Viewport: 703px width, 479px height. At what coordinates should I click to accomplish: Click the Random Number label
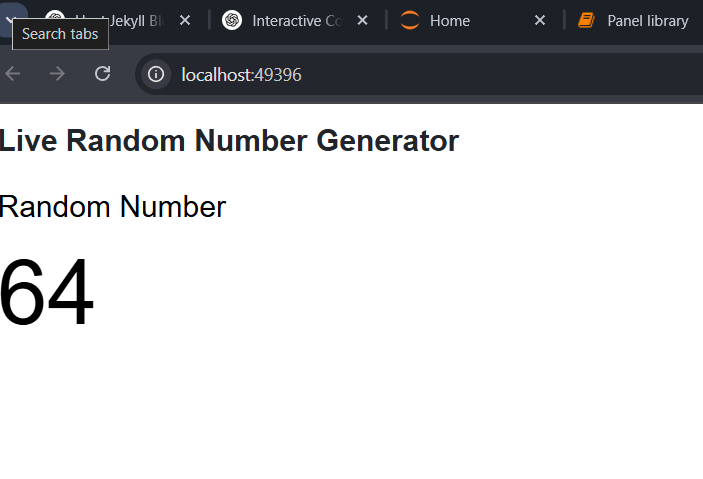tap(113, 207)
